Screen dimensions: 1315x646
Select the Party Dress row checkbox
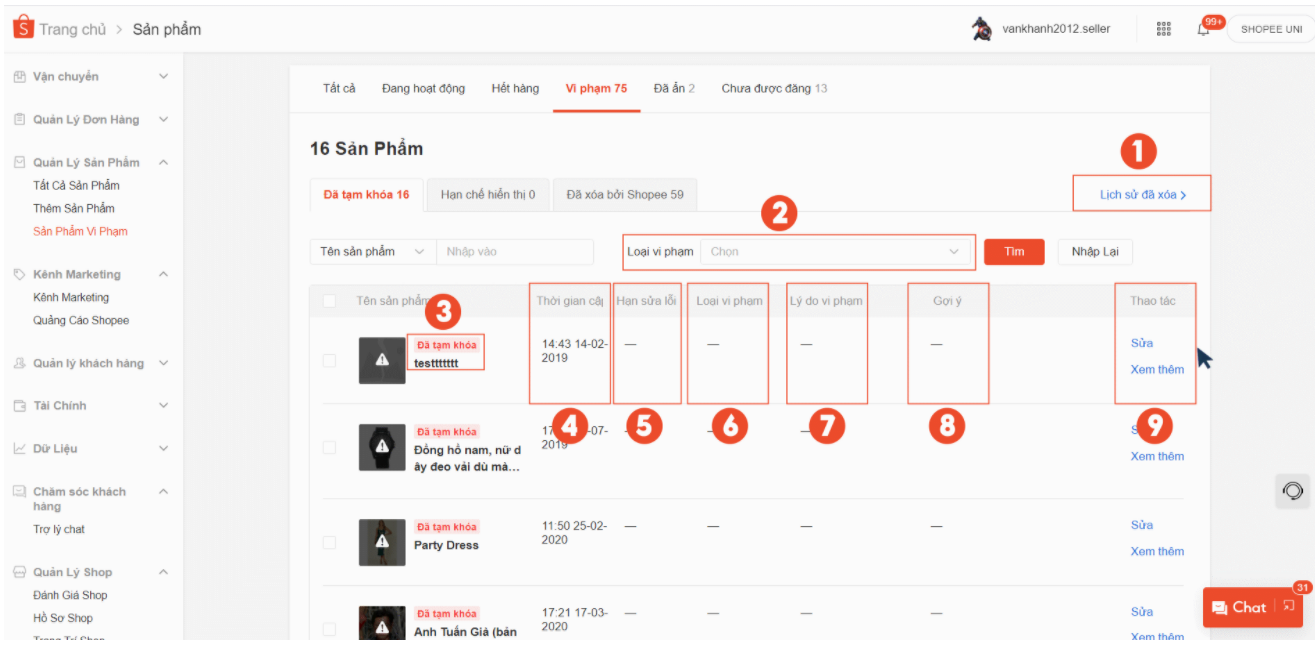pyautogui.click(x=330, y=542)
